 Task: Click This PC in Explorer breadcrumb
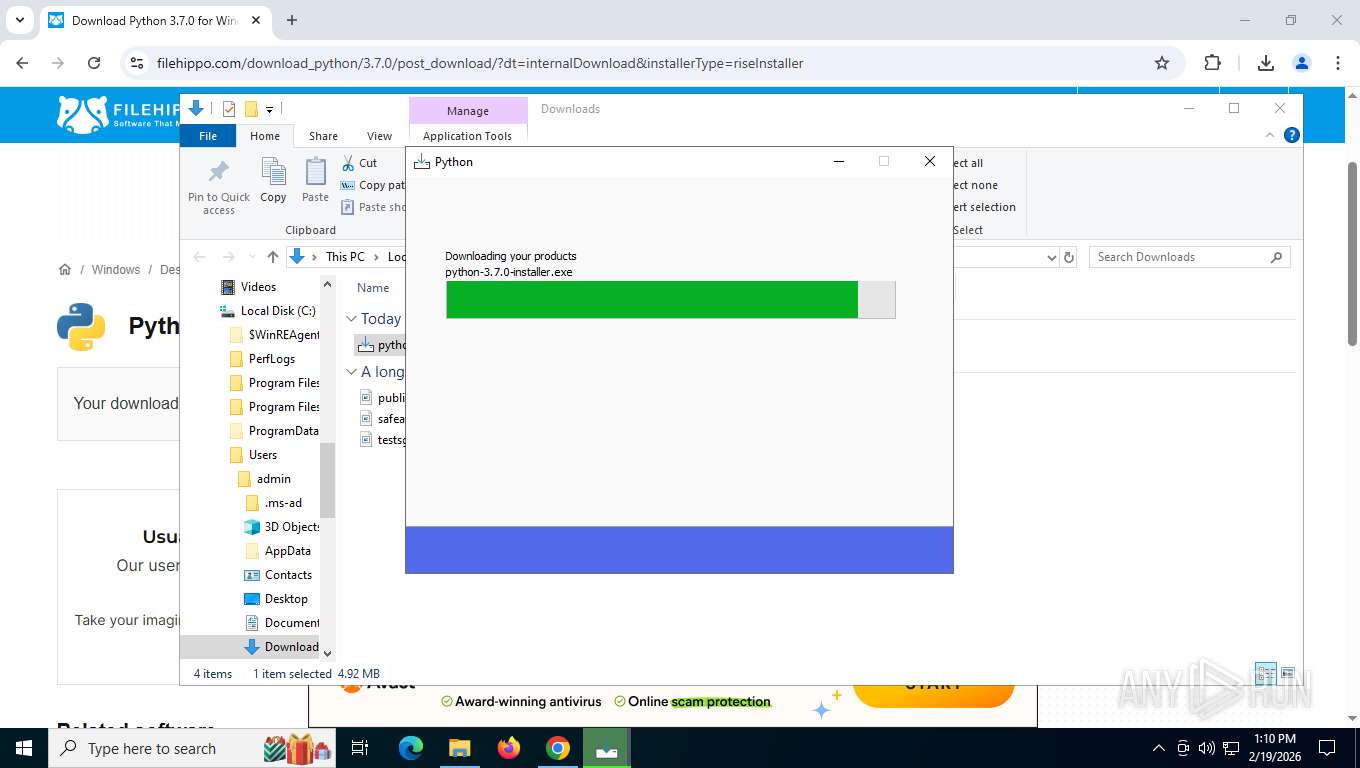[345, 257]
